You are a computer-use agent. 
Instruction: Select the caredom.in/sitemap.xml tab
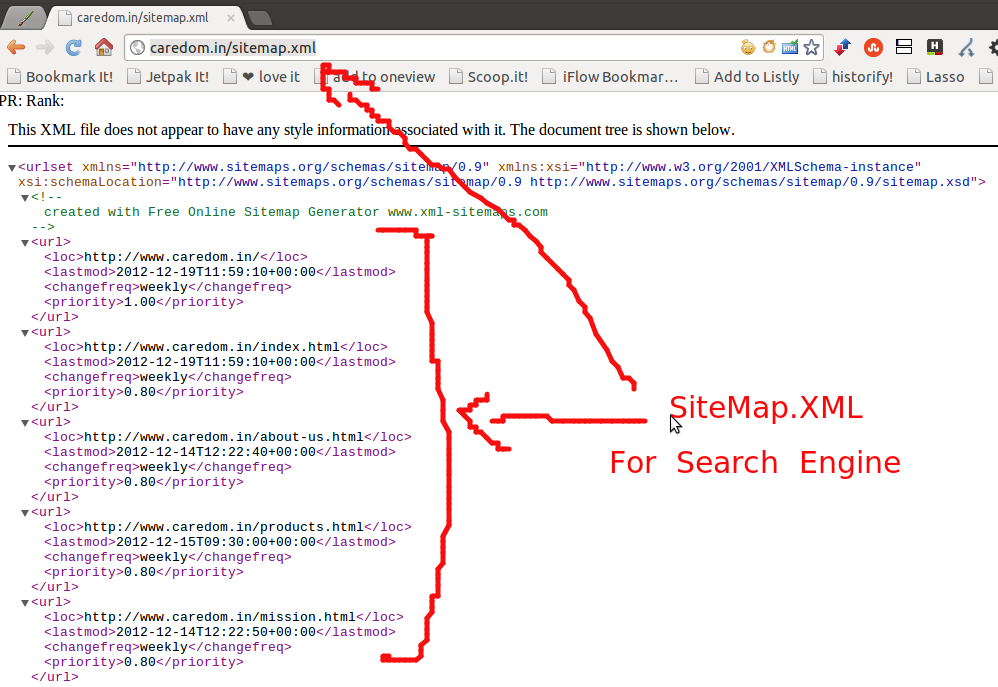143,18
